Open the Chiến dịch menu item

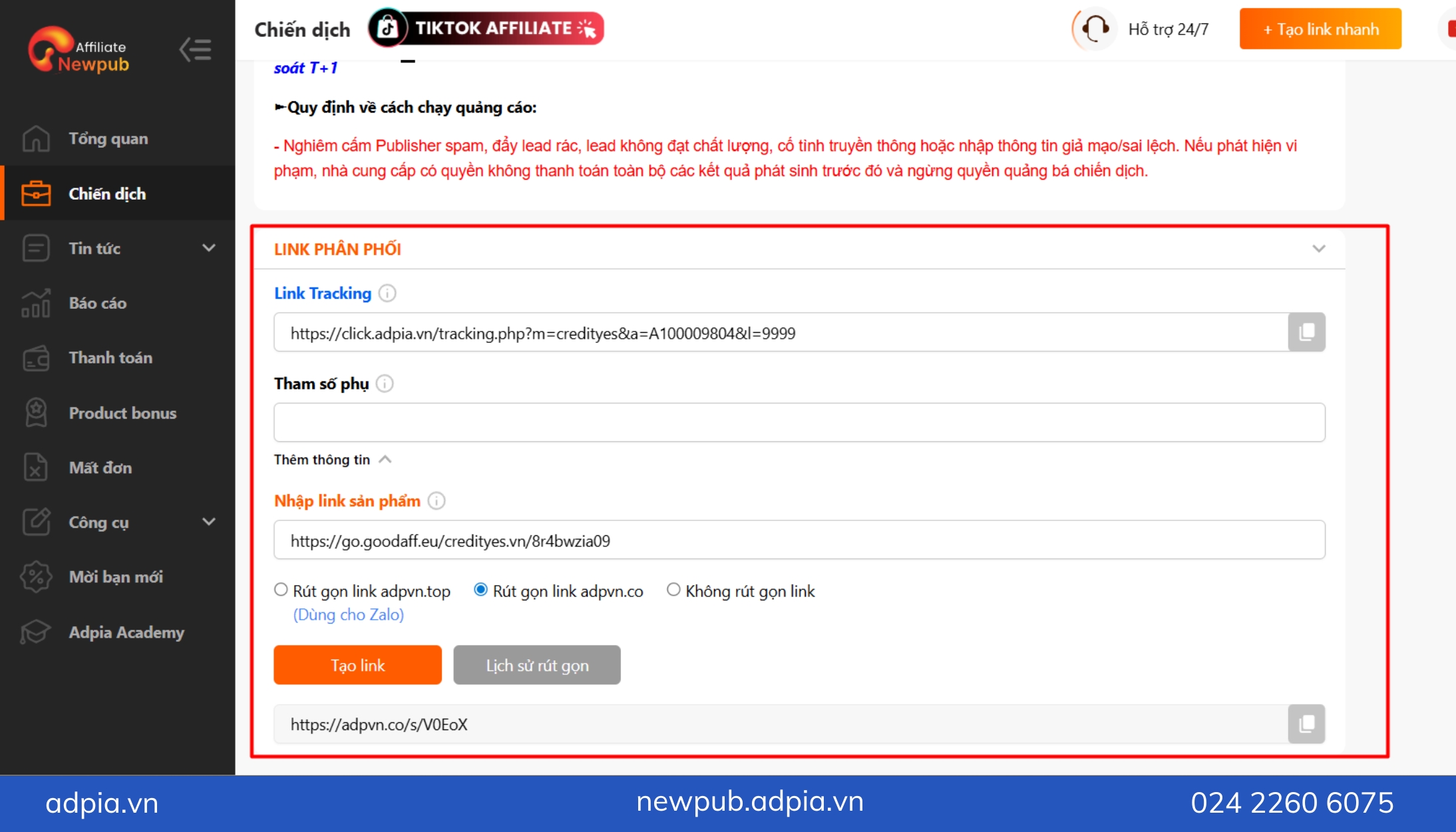(106, 194)
